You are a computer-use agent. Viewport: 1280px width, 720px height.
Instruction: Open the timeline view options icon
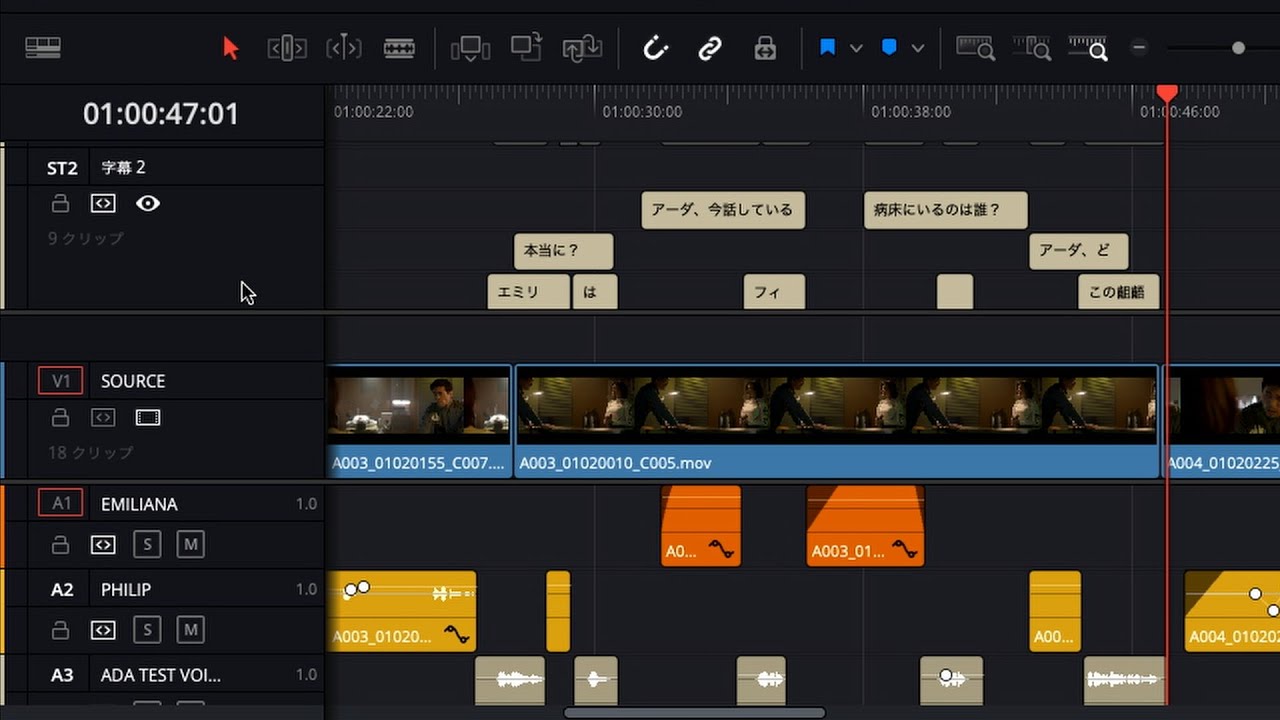tap(43, 47)
